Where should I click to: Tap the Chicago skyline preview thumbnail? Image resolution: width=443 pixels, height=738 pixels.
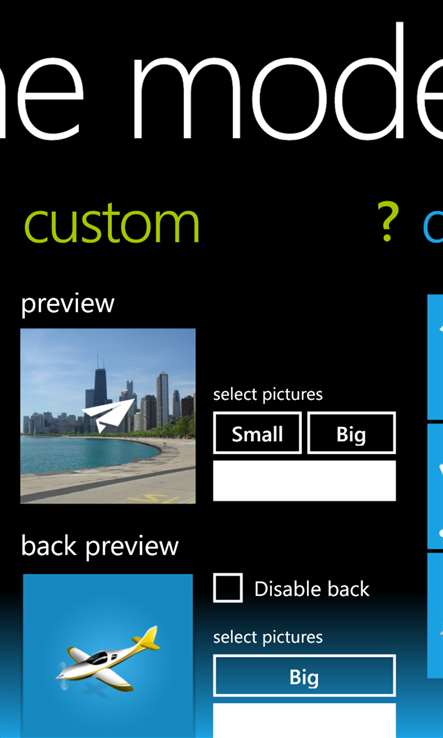[x=108, y=416]
